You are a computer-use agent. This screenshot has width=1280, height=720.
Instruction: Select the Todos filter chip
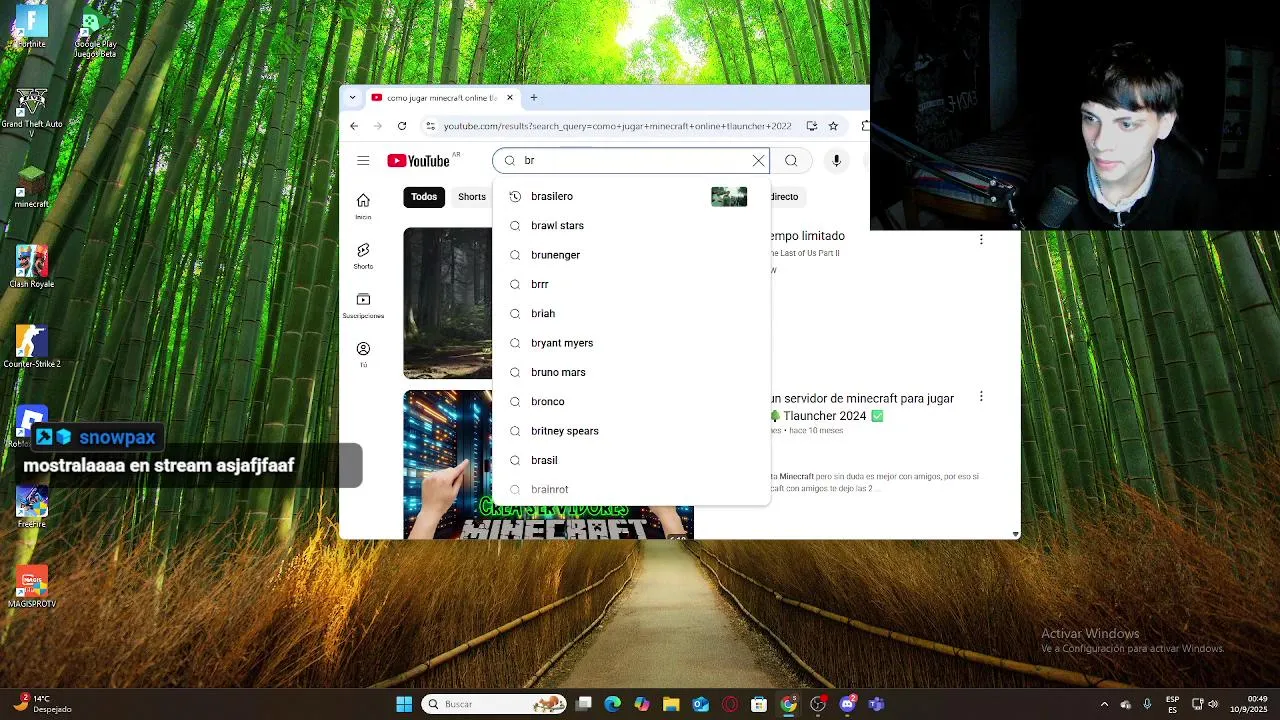click(424, 197)
